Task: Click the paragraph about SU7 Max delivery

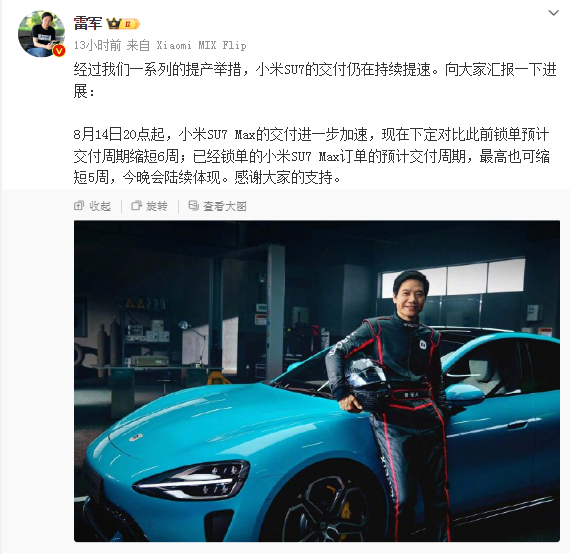Action: [x=312, y=156]
